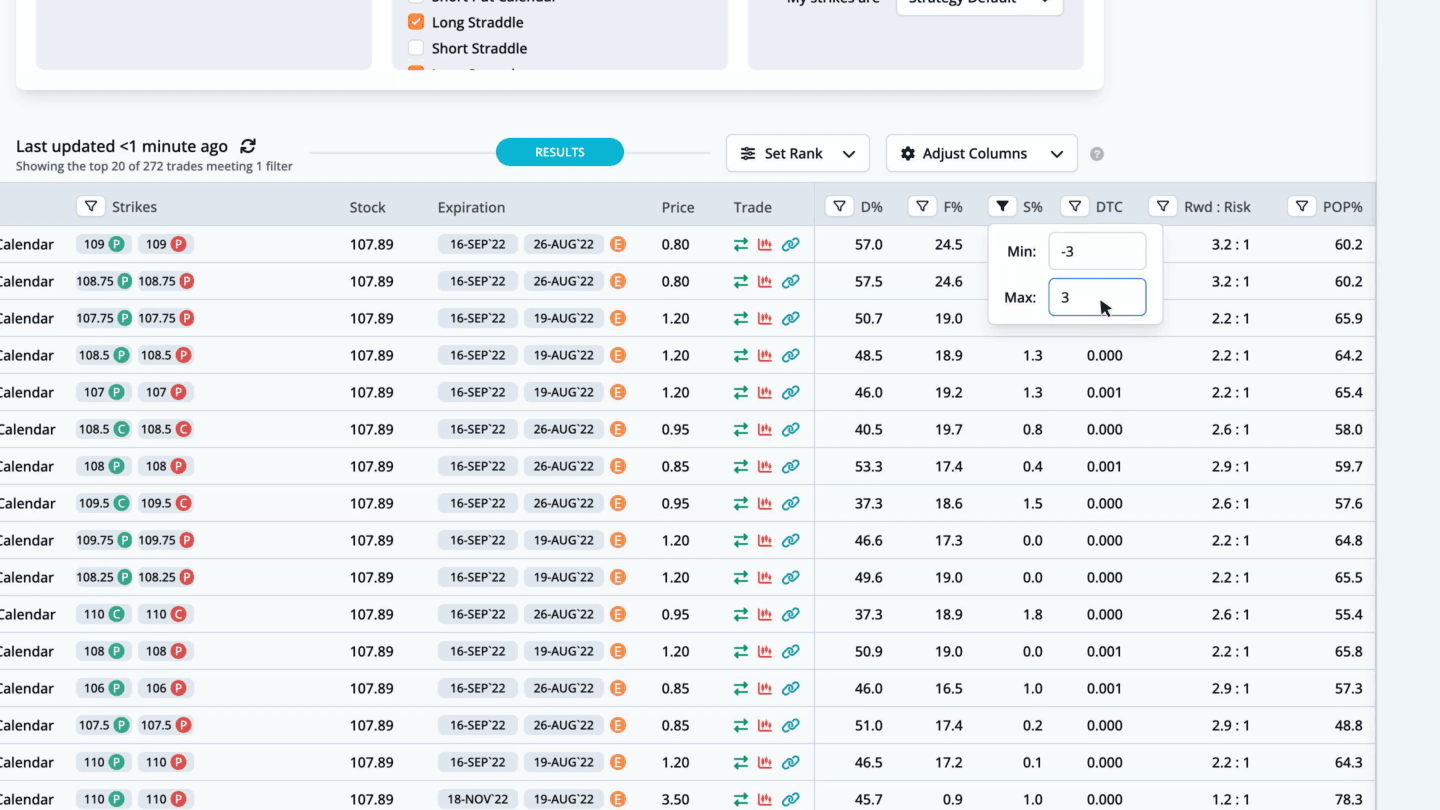
Task: Open chart icon in 109 P row
Action: coord(765,244)
